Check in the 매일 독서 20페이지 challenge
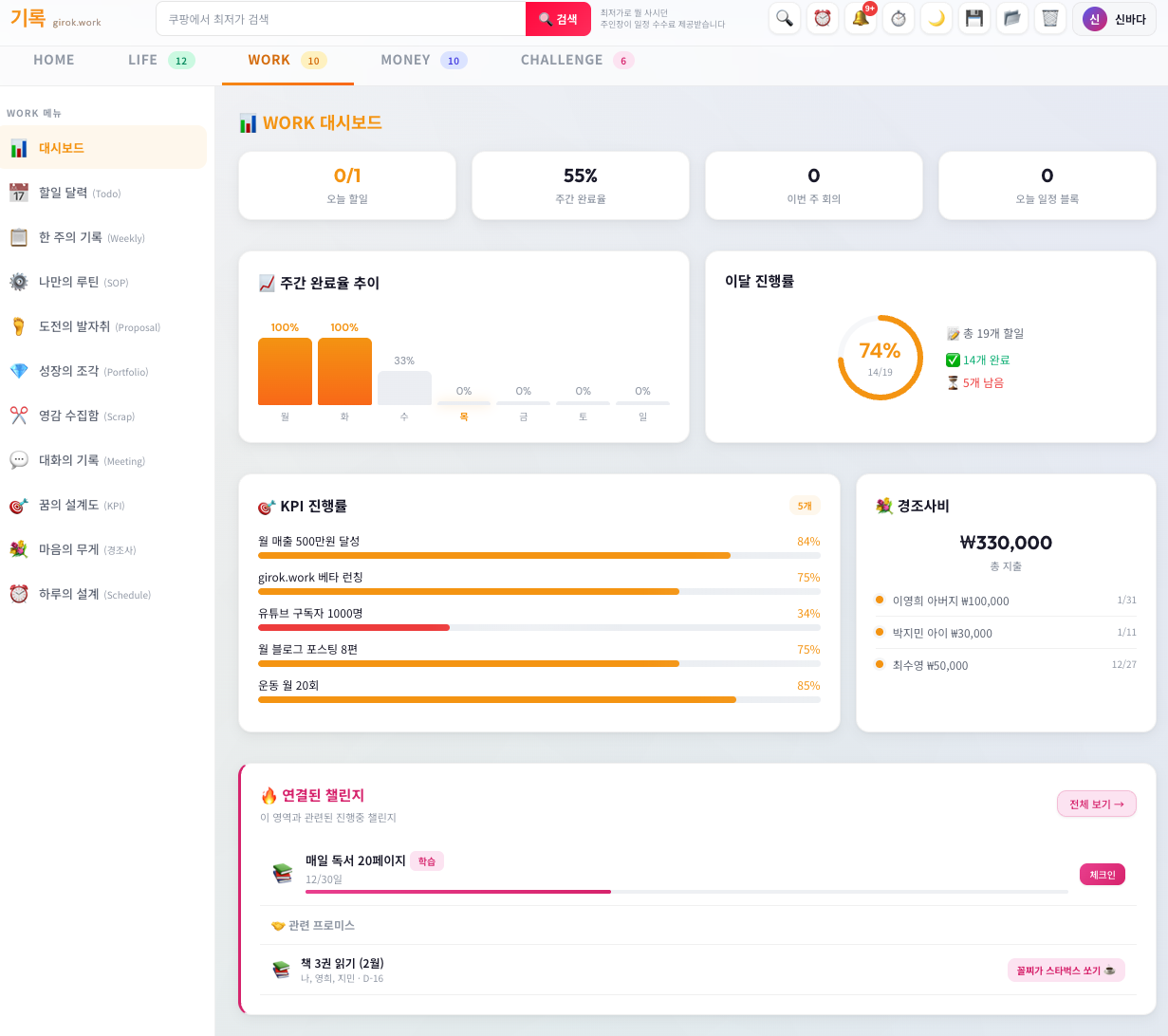Screen dimensions: 1168x1036 tap(1102, 874)
